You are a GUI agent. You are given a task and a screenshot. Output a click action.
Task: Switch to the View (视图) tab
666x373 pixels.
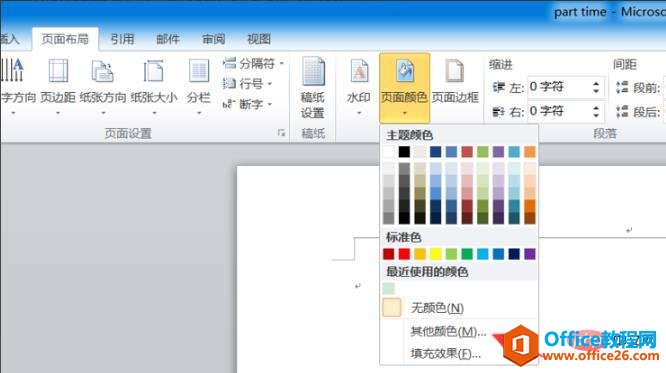point(259,39)
